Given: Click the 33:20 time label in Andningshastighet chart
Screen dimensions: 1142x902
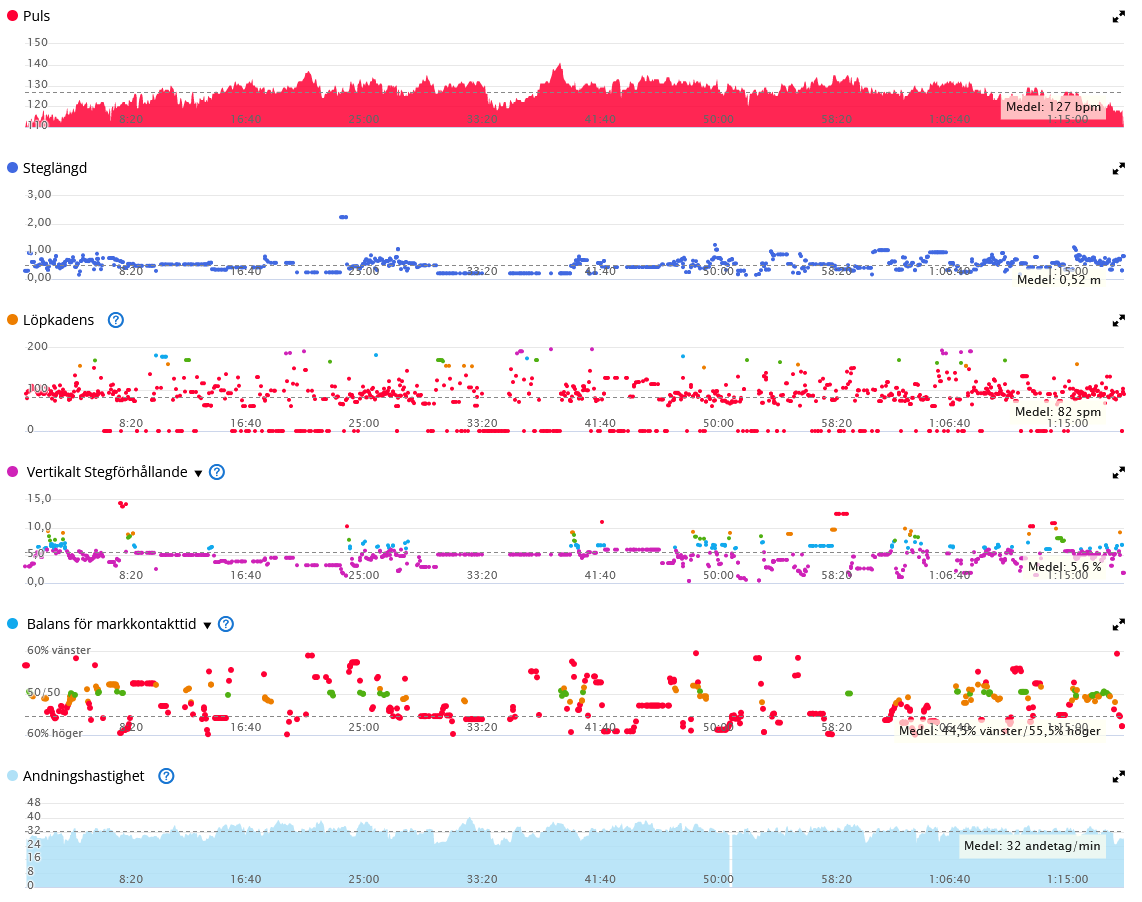Looking at the screenshot, I should click(482, 879).
